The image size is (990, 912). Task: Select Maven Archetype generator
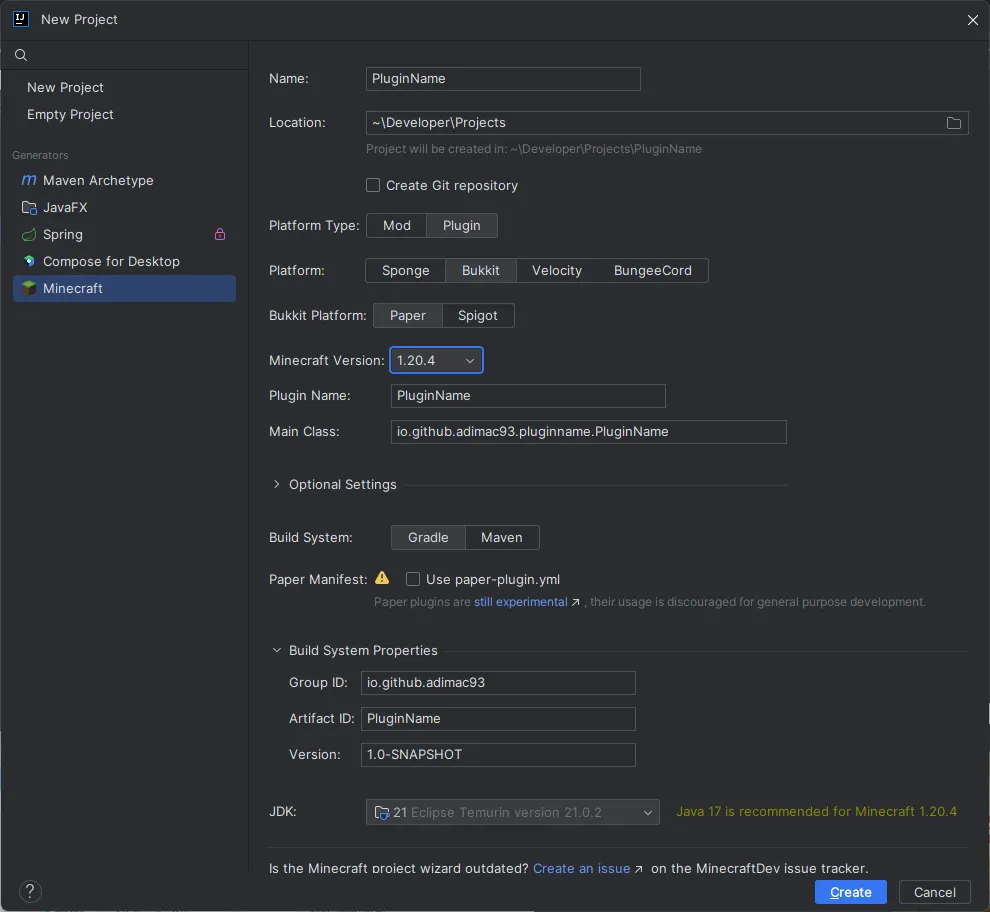[124, 180]
